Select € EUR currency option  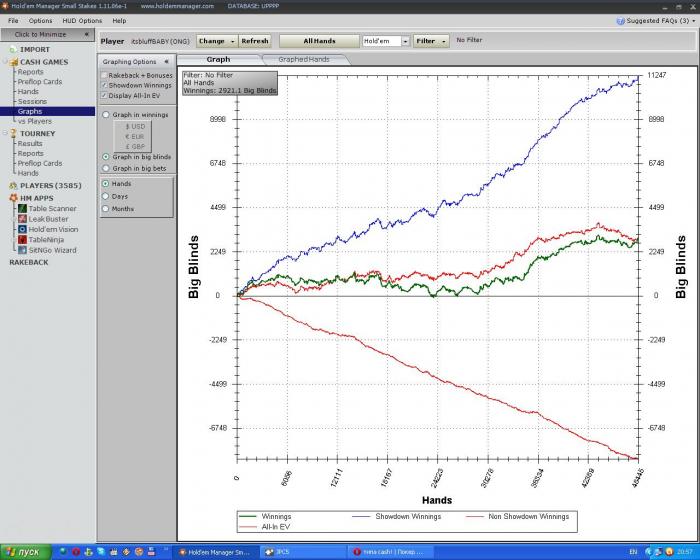pyautogui.click(x=135, y=137)
